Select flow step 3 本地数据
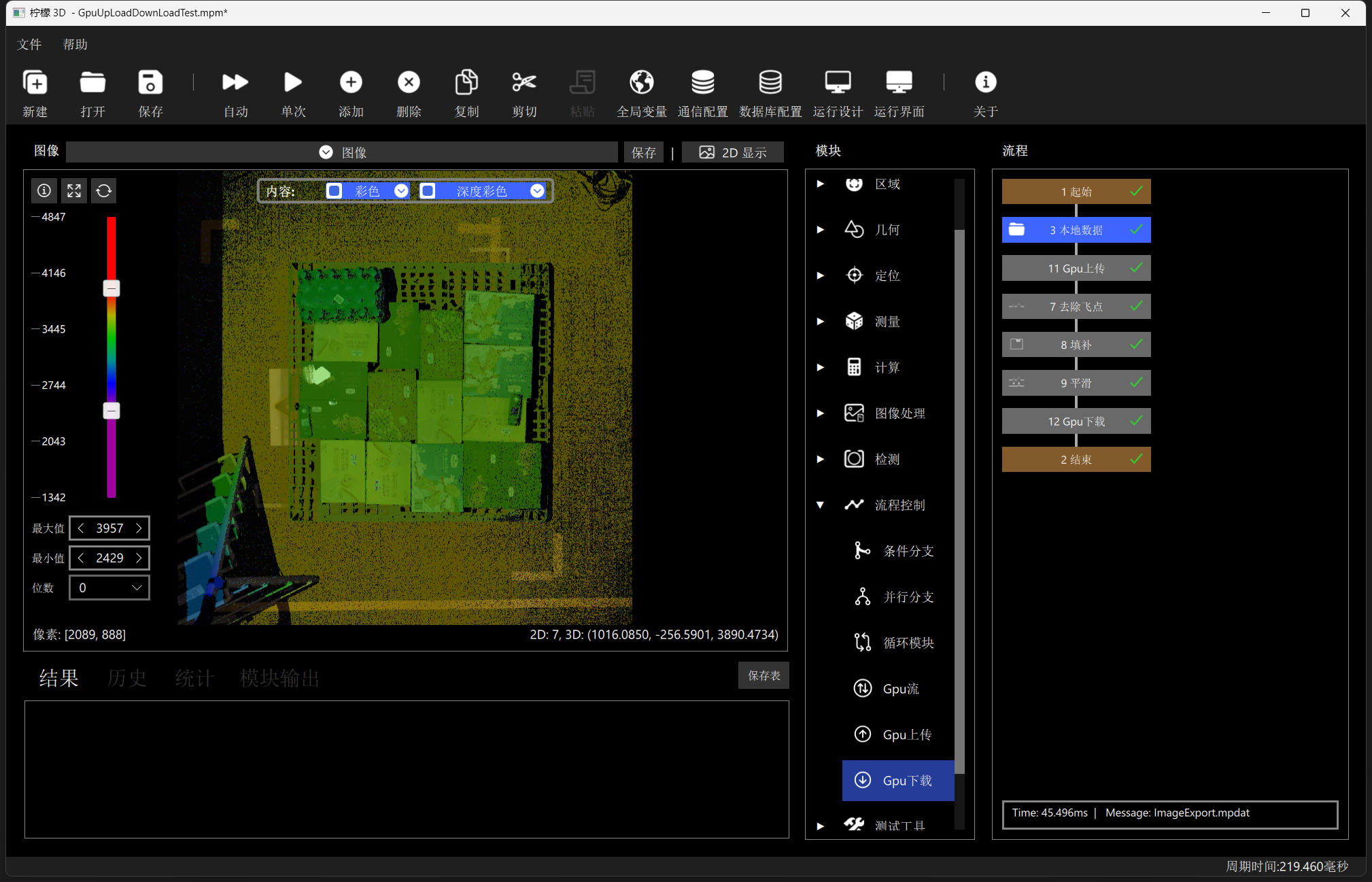 click(x=1076, y=230)
